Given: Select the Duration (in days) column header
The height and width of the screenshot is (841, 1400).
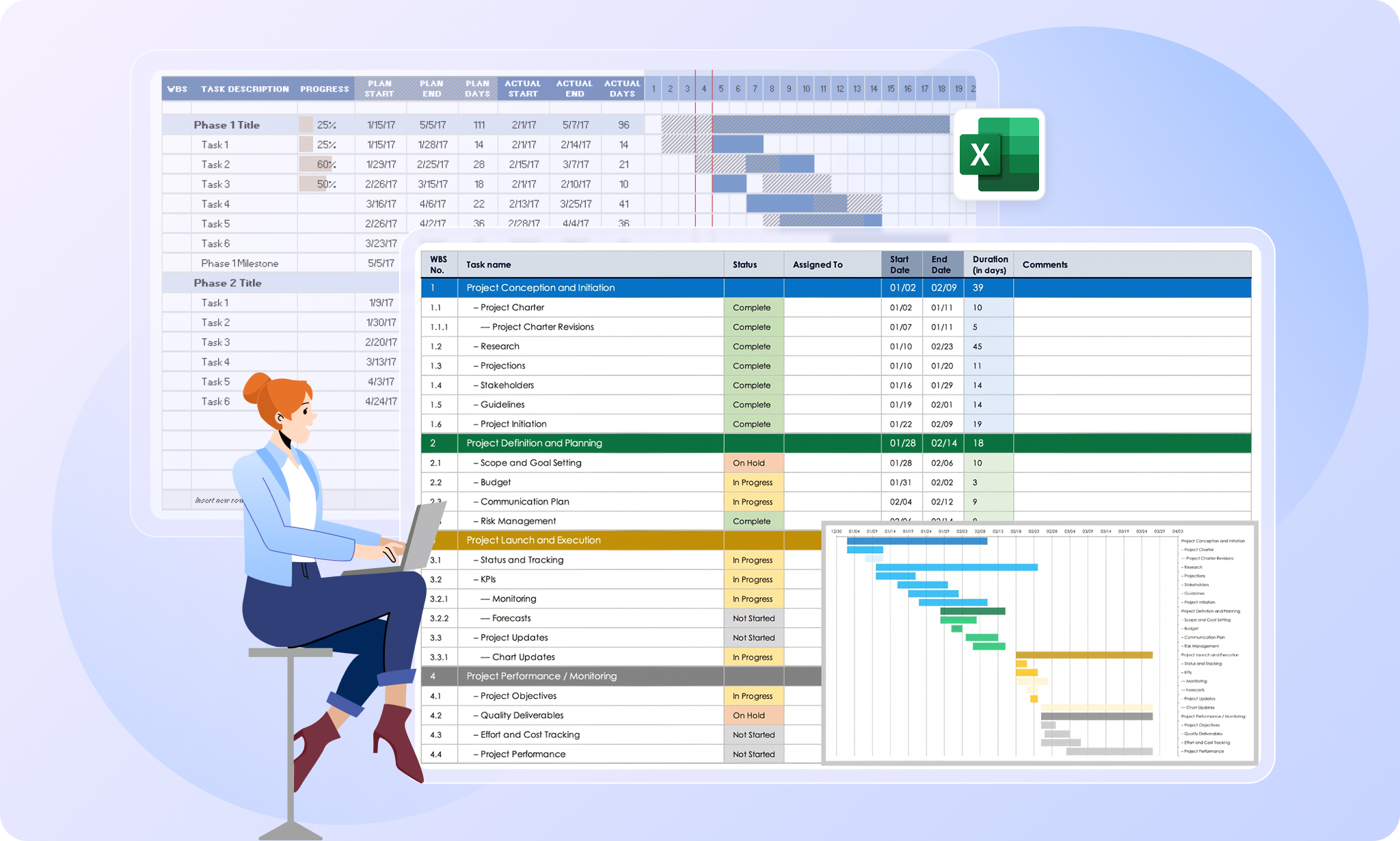Looking at the screenshot, I should tap(990, 265).
